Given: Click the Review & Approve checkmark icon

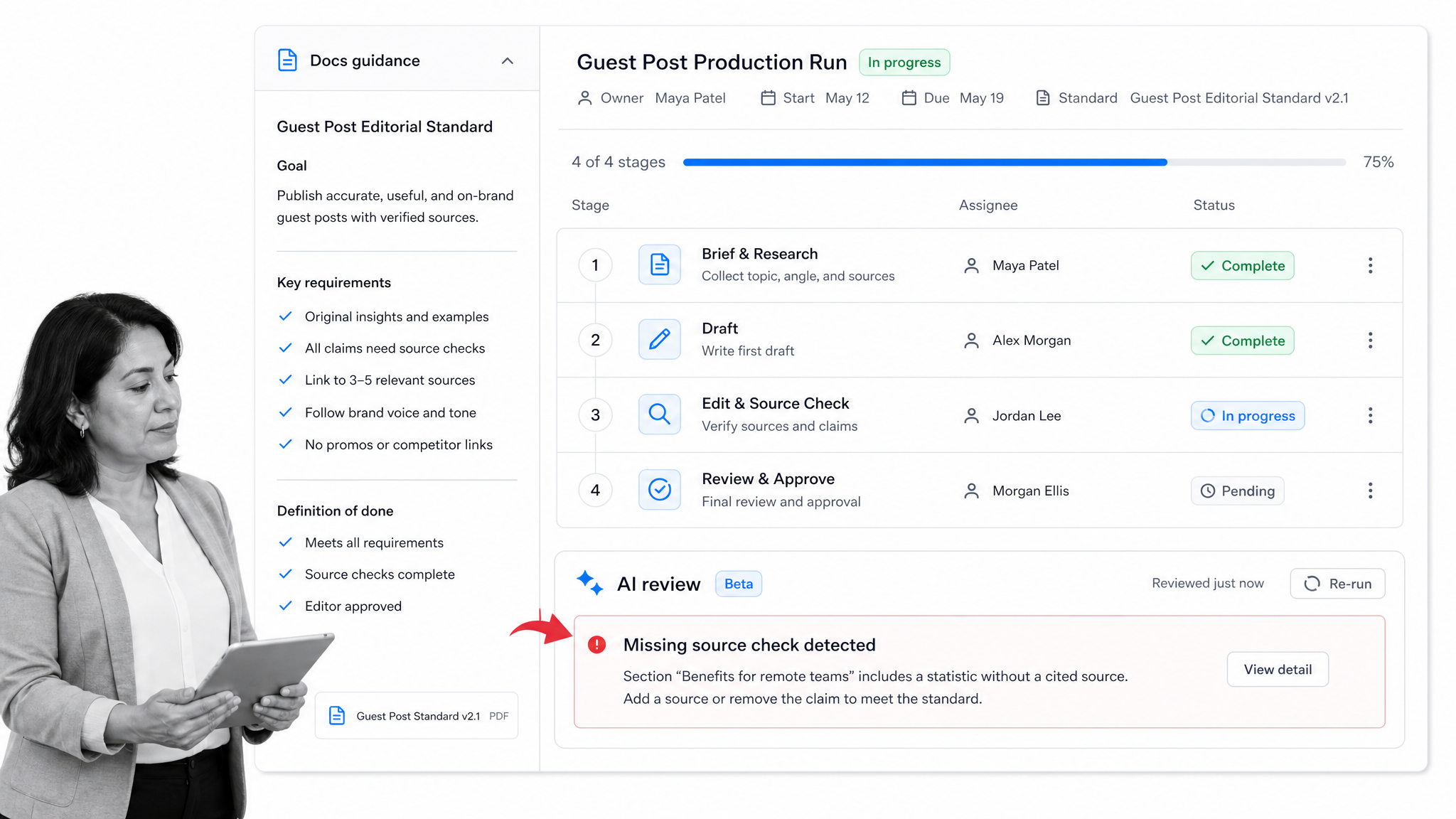Looking at the screenshot, I should [660, 489].
